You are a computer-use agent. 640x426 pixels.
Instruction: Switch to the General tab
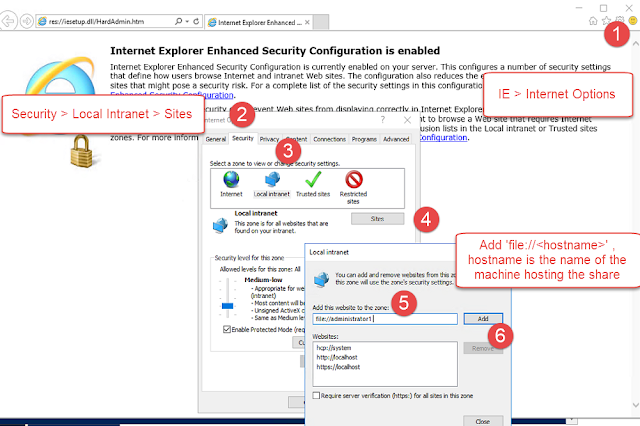pyautogui.click(x=216, y=139)
